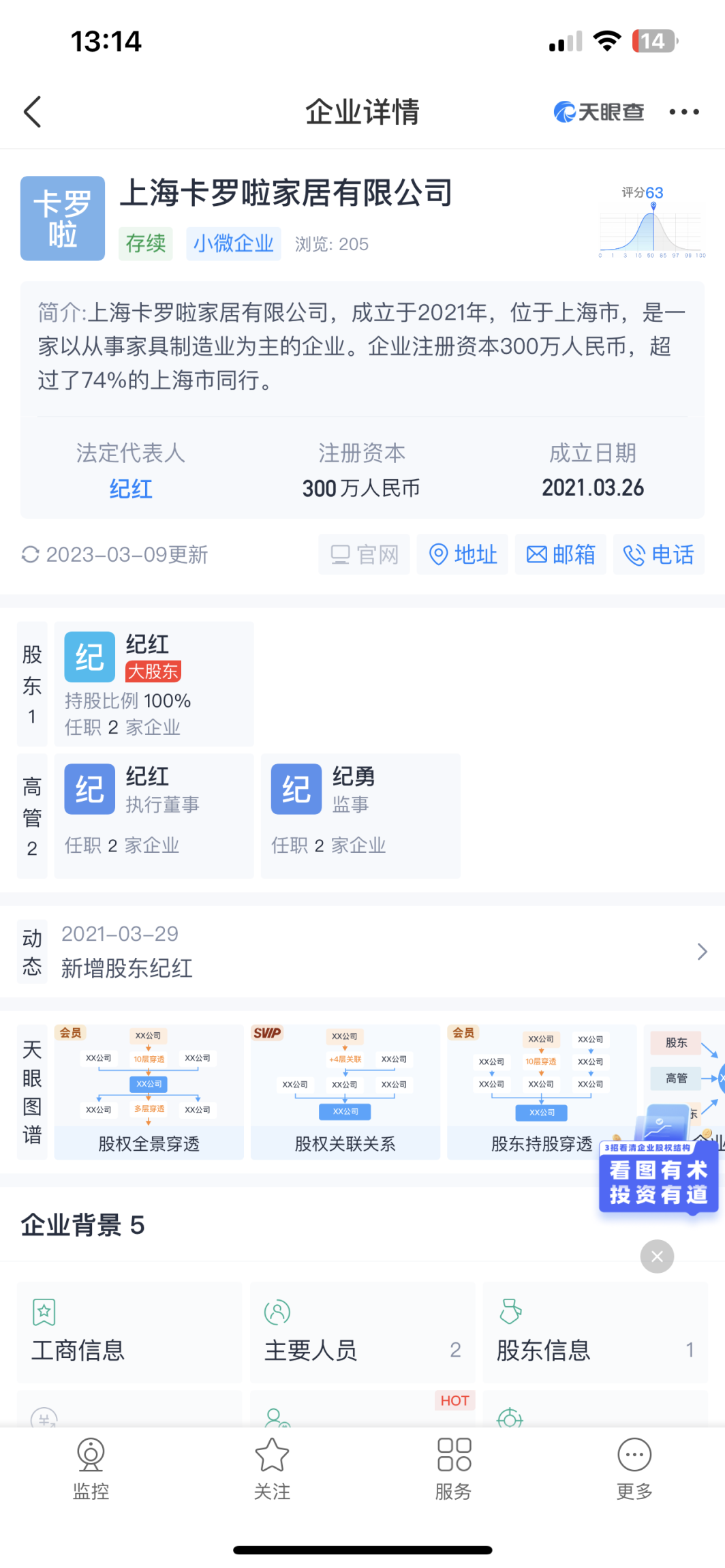Image resolution: width=725 pixels, height=1568 pixels.
Task: Open the 地址 address button
Action: click(x=463, y=555)
